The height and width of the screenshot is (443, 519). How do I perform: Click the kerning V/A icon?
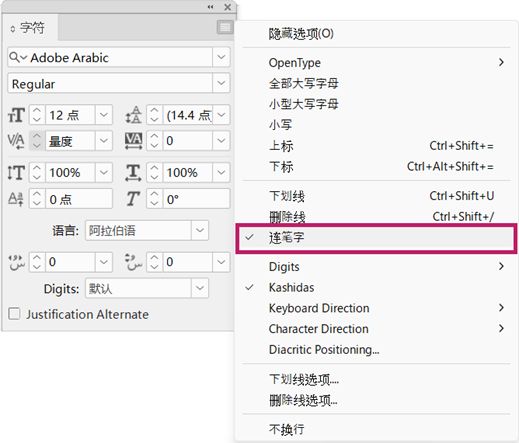[16, 141]
